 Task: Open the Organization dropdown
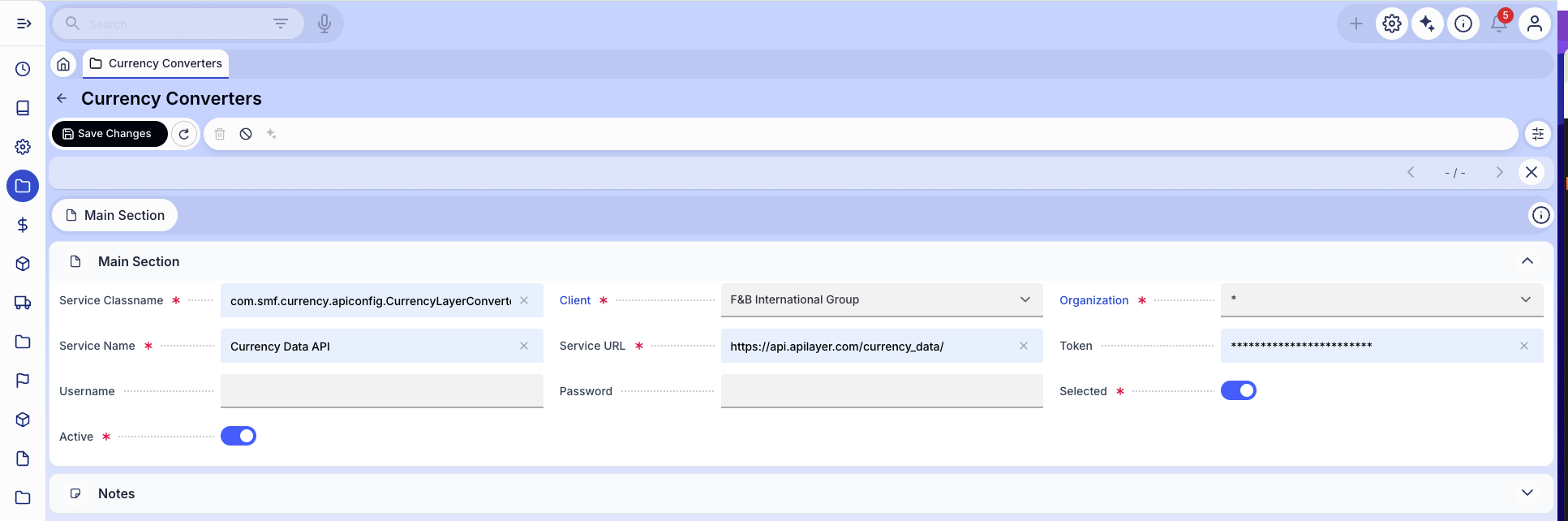[1381, 300]
